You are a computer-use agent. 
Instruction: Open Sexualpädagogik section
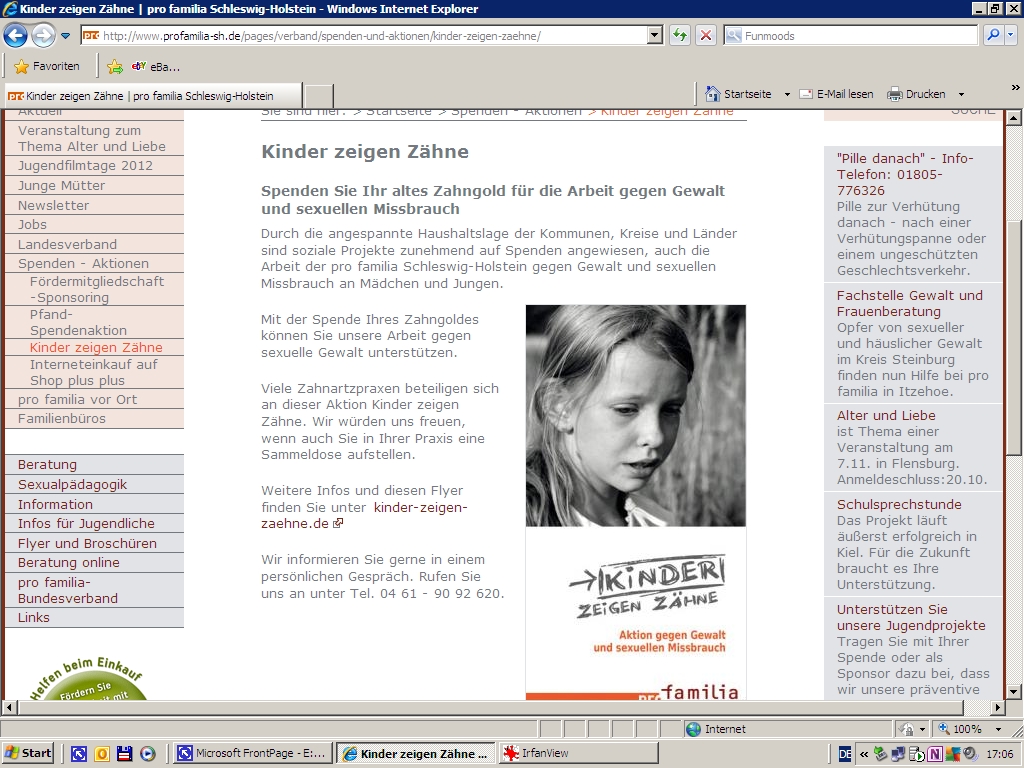[72, 485]
